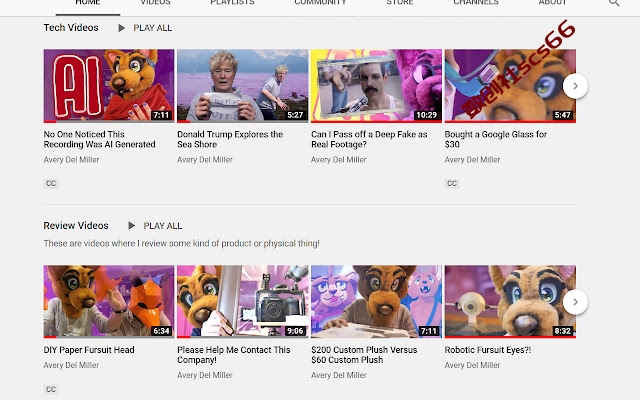
Task: Click title $200 Custom Plush Versus $60
Action: [x=364, y=355]
